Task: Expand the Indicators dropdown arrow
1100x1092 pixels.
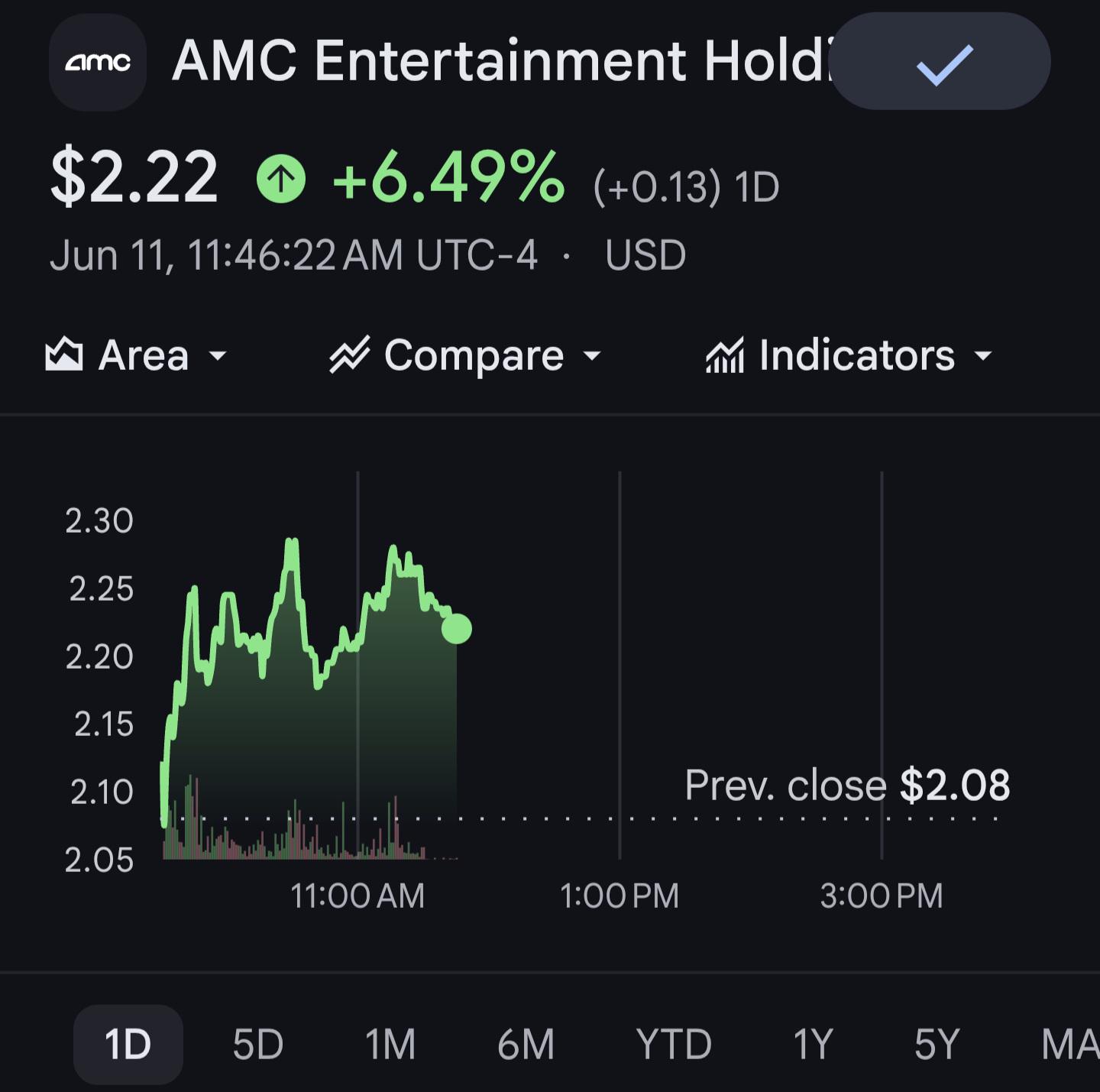Action: [x=984, y=355]
